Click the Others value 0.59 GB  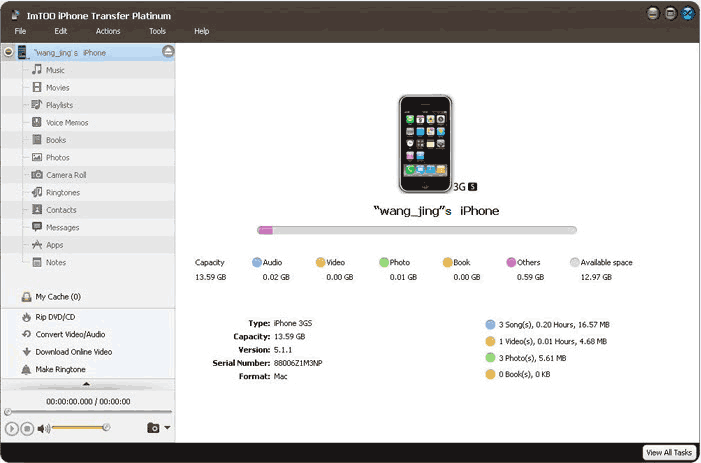coord(531,277)
